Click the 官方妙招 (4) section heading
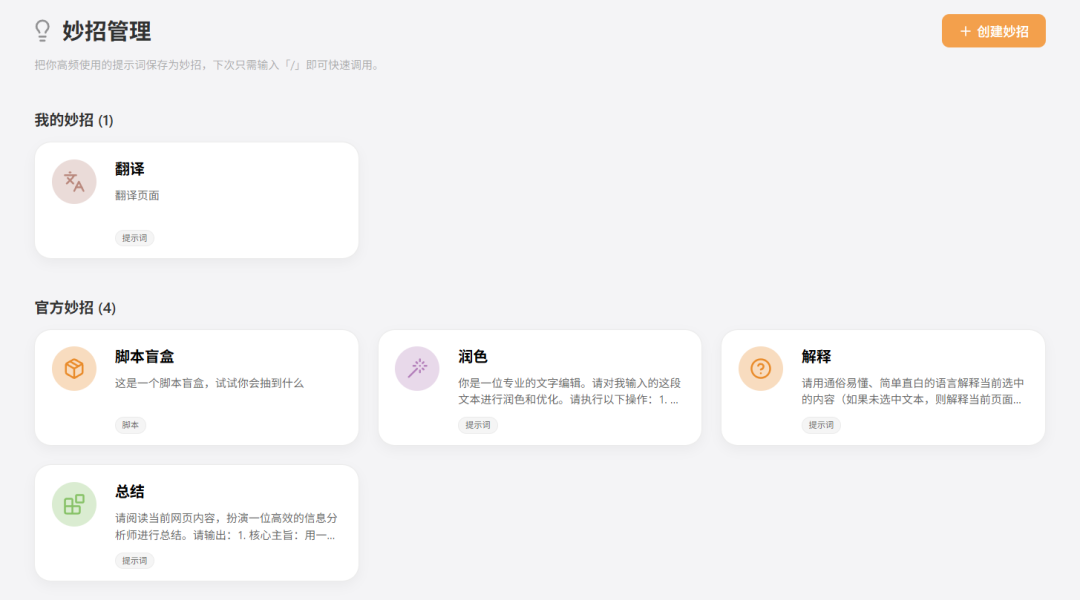The height and width of the screenshot is (600, 1080). point(75,308)
